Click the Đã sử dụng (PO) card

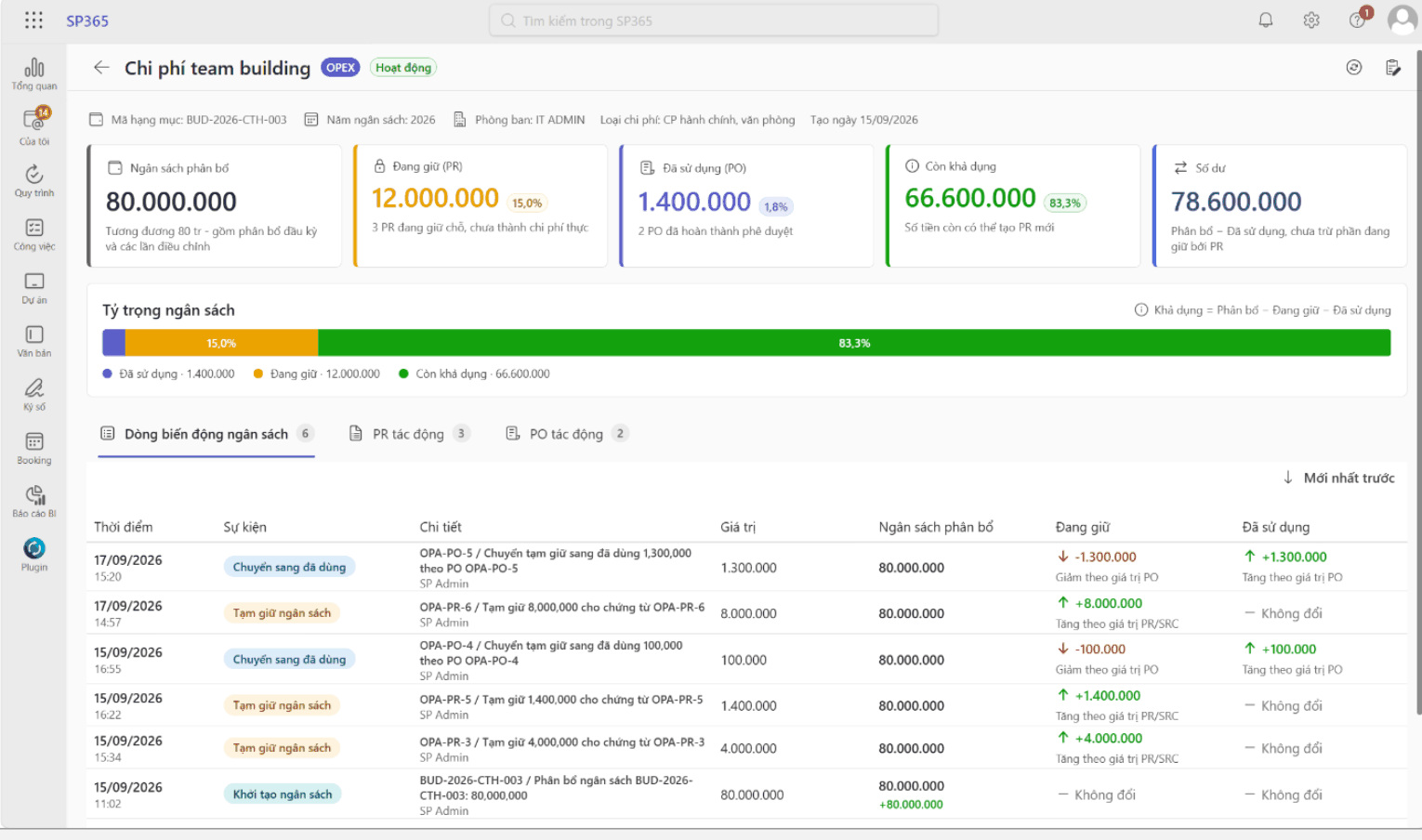[747, 206]
